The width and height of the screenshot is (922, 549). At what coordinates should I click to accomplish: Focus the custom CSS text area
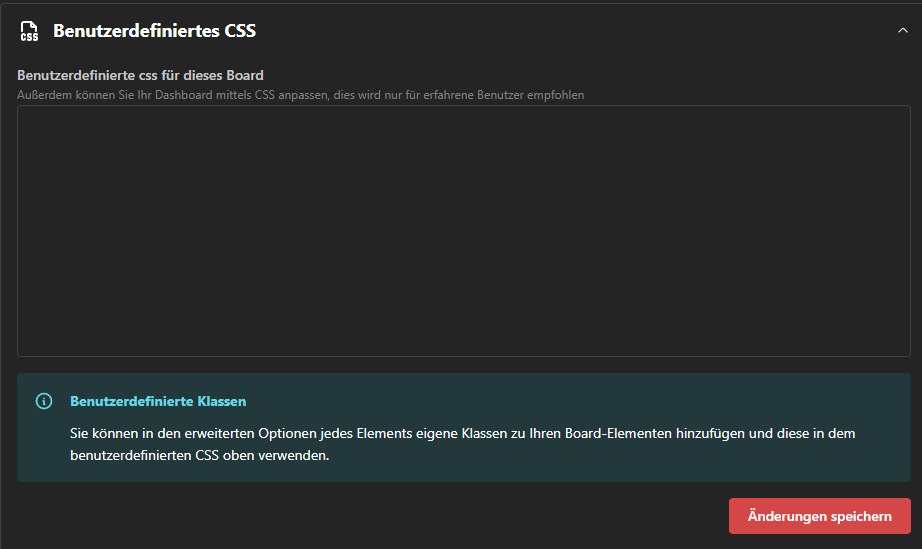[463, 230]
